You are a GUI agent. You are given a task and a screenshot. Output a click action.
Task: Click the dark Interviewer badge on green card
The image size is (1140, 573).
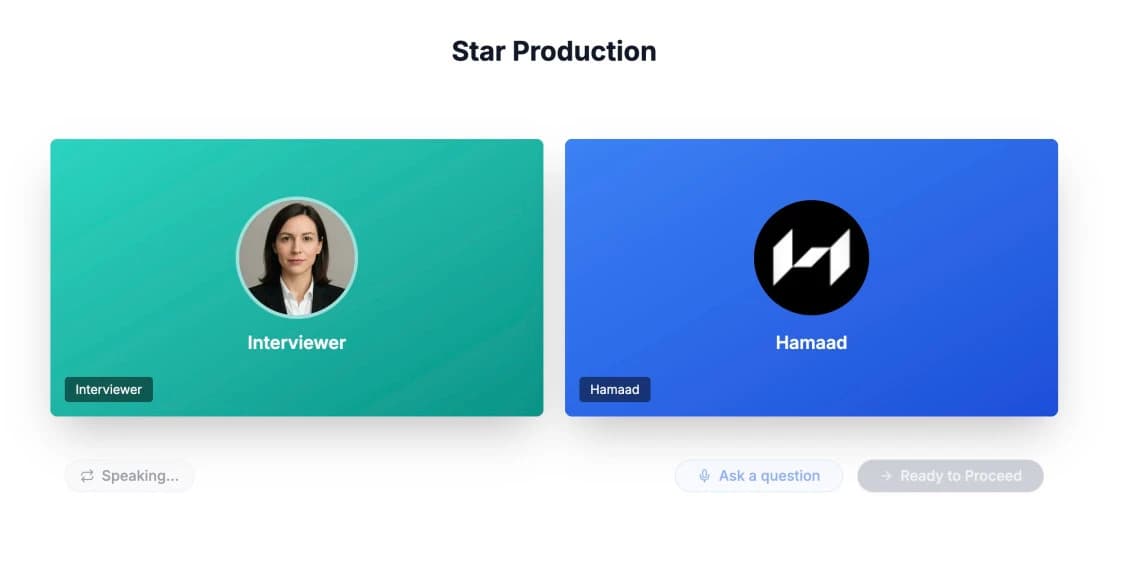click(109, 389)
